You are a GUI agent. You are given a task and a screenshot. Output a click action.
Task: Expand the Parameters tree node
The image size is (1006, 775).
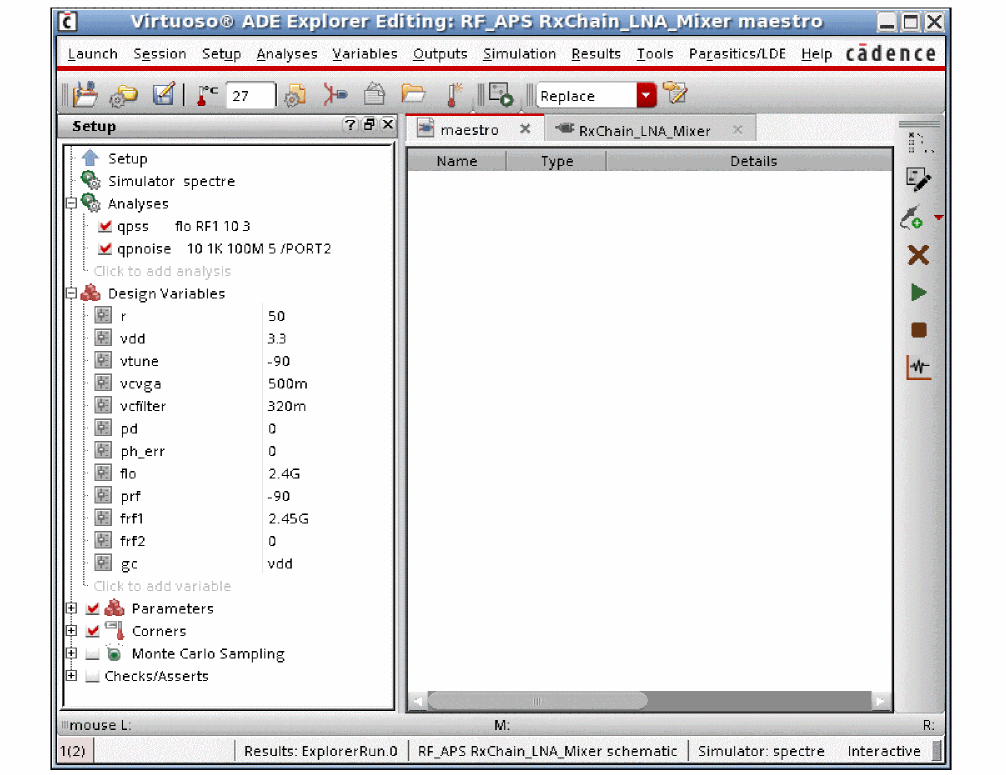[x=71, y=609]
